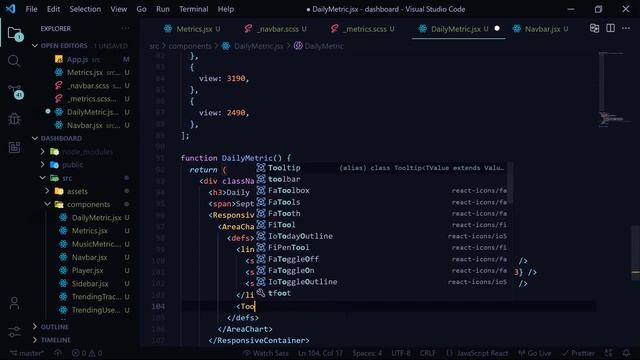Screen dimensions: 640x360
Task: Select FaTooth suggestion
Action: 382,213
